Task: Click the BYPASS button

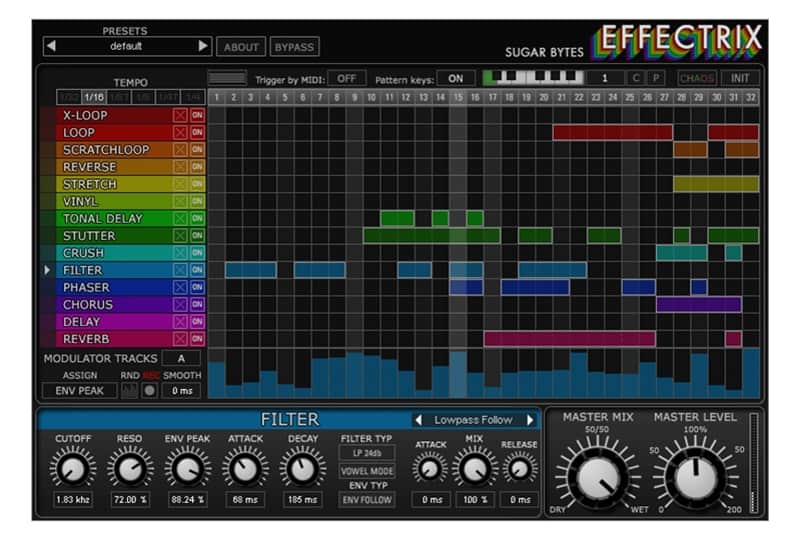Action: coord(294,47)
